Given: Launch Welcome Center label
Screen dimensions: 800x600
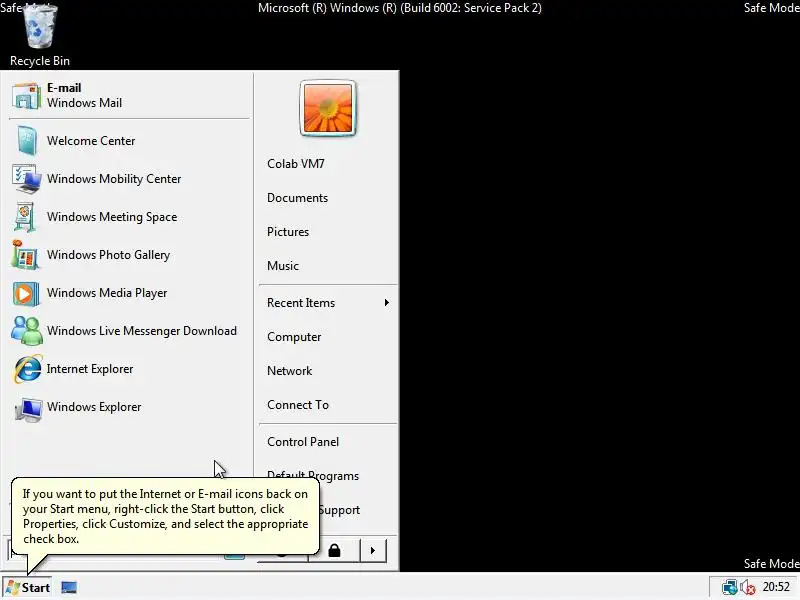Looking at the screenshot, I should point(91,141).
